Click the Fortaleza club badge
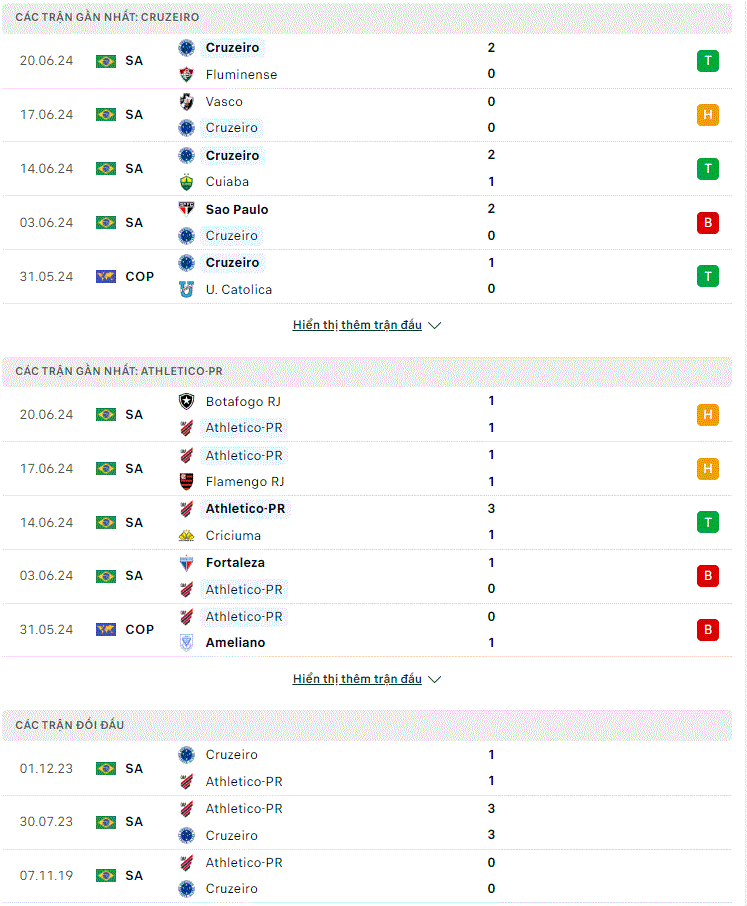The width and height of the screenshot is (747, 906). (186, 563)
